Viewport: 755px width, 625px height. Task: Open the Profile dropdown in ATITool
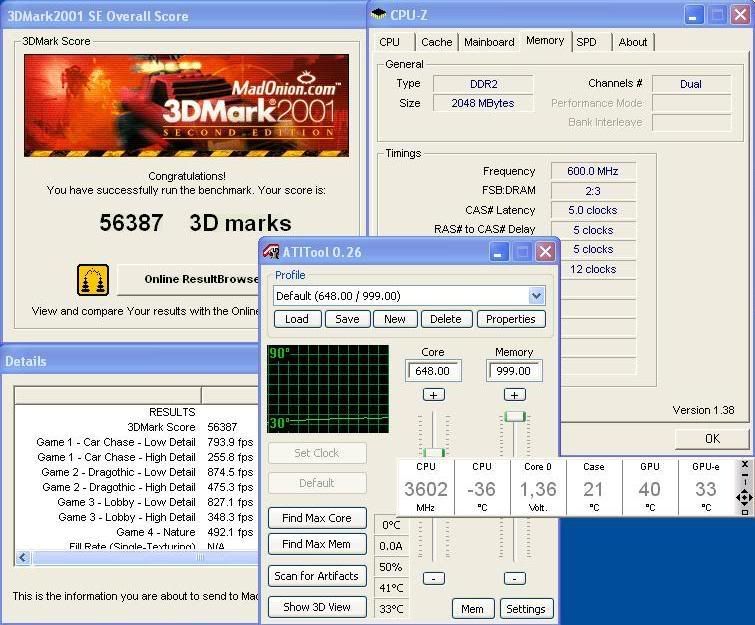(536, 296)
